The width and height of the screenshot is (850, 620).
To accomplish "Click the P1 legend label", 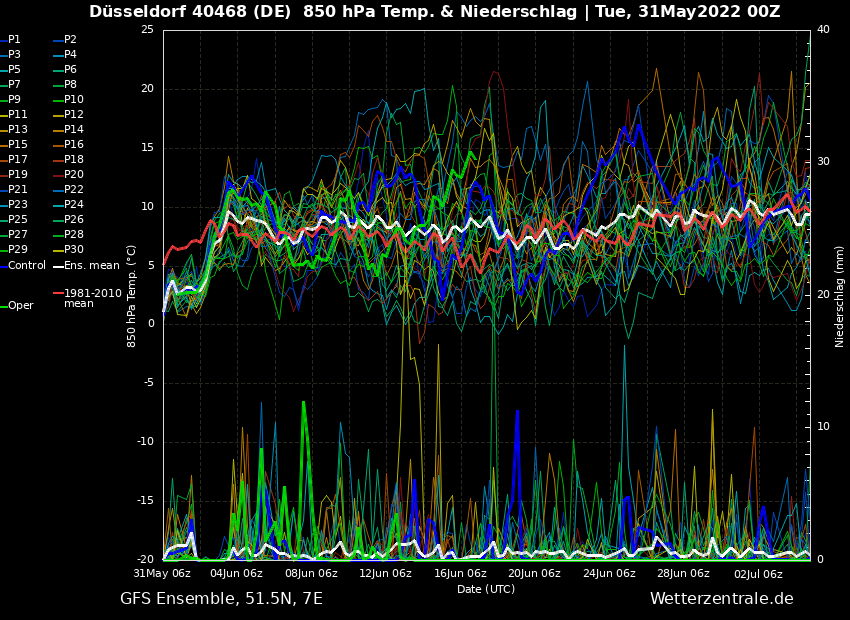I will tap(14, 40).
